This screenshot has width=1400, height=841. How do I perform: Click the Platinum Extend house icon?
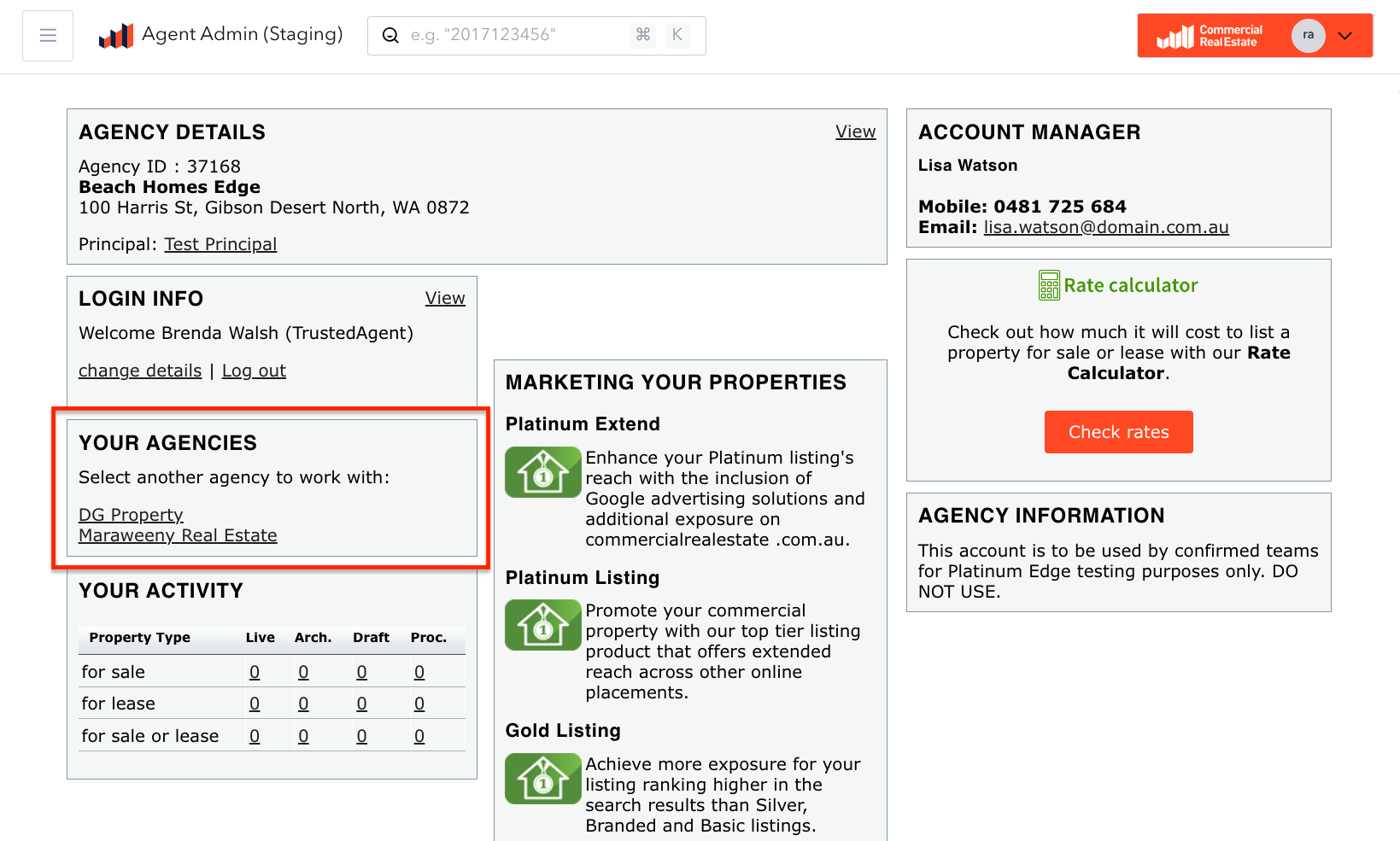click(x=543, y=472)
